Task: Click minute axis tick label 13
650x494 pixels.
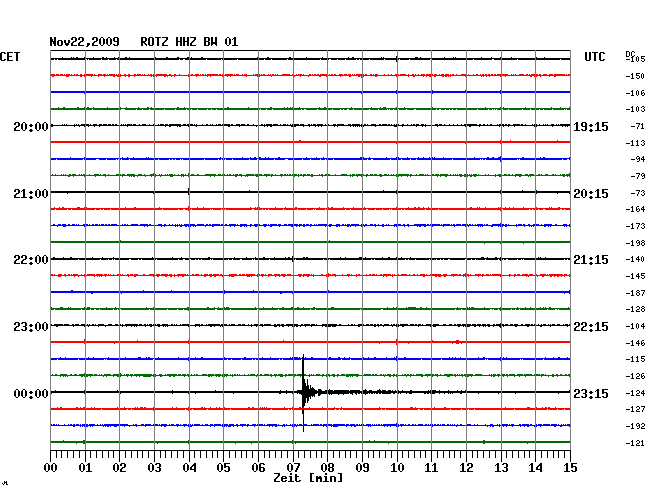Action: point(501,468)
